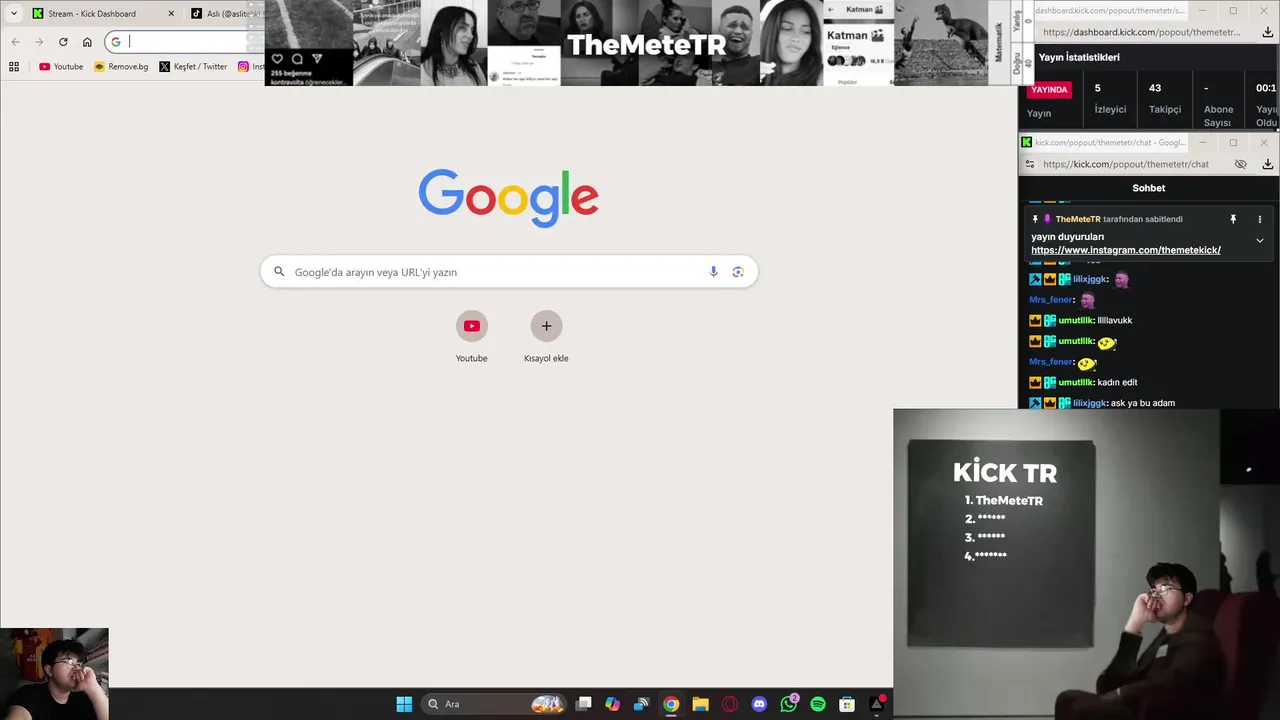Image resolution: width=1280 pixels, height=720 pixels.
Task: Click the YAYINDA live badge
Action: 1049,90
